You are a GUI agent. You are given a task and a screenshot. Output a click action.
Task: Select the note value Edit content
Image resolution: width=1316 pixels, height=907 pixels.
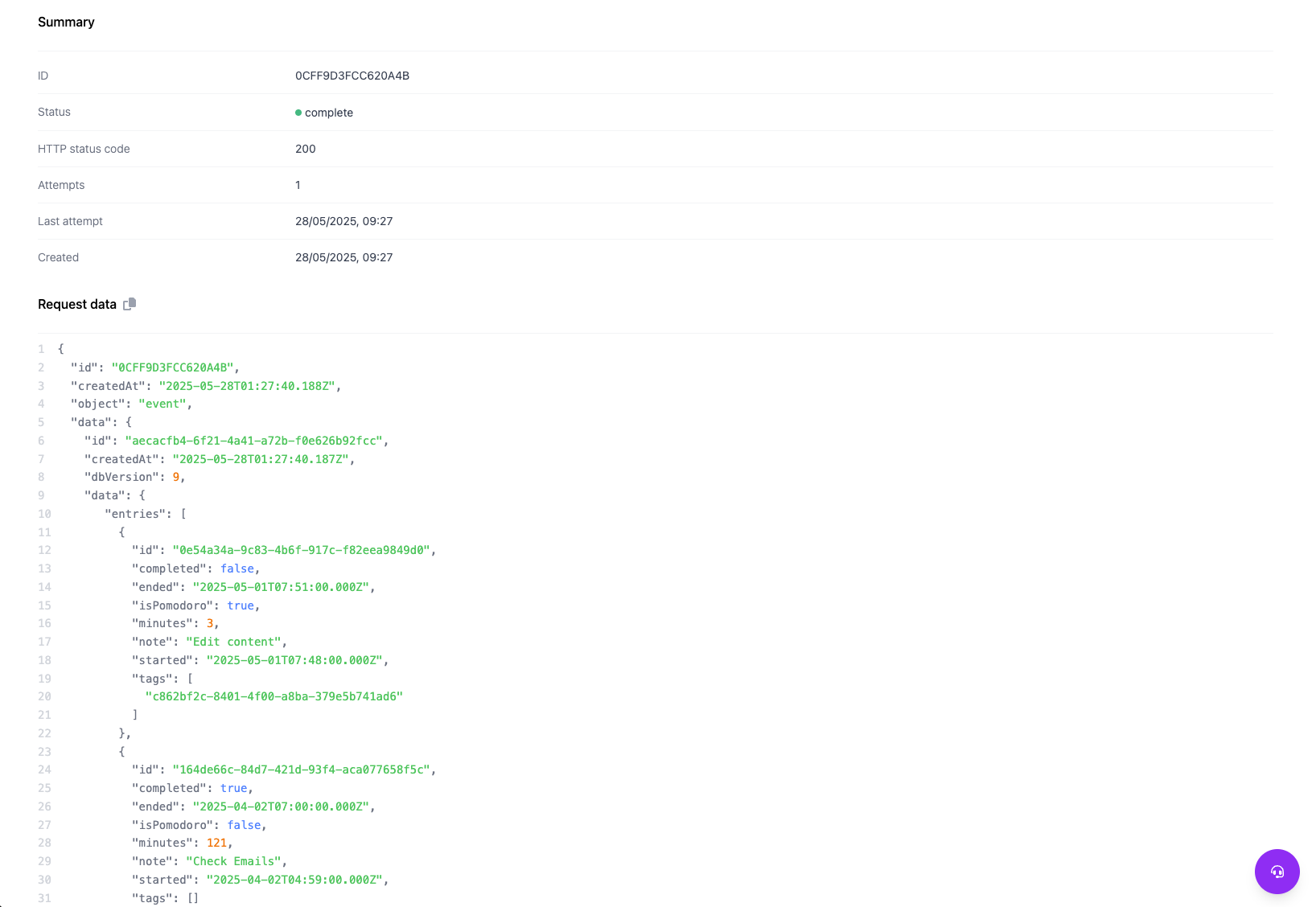point(234,642)
